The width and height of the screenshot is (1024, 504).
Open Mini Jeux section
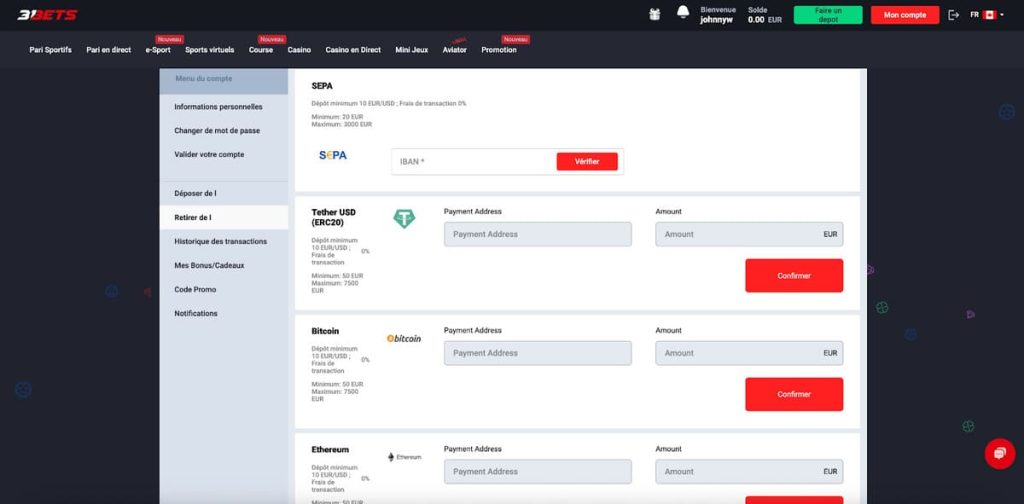412,50
